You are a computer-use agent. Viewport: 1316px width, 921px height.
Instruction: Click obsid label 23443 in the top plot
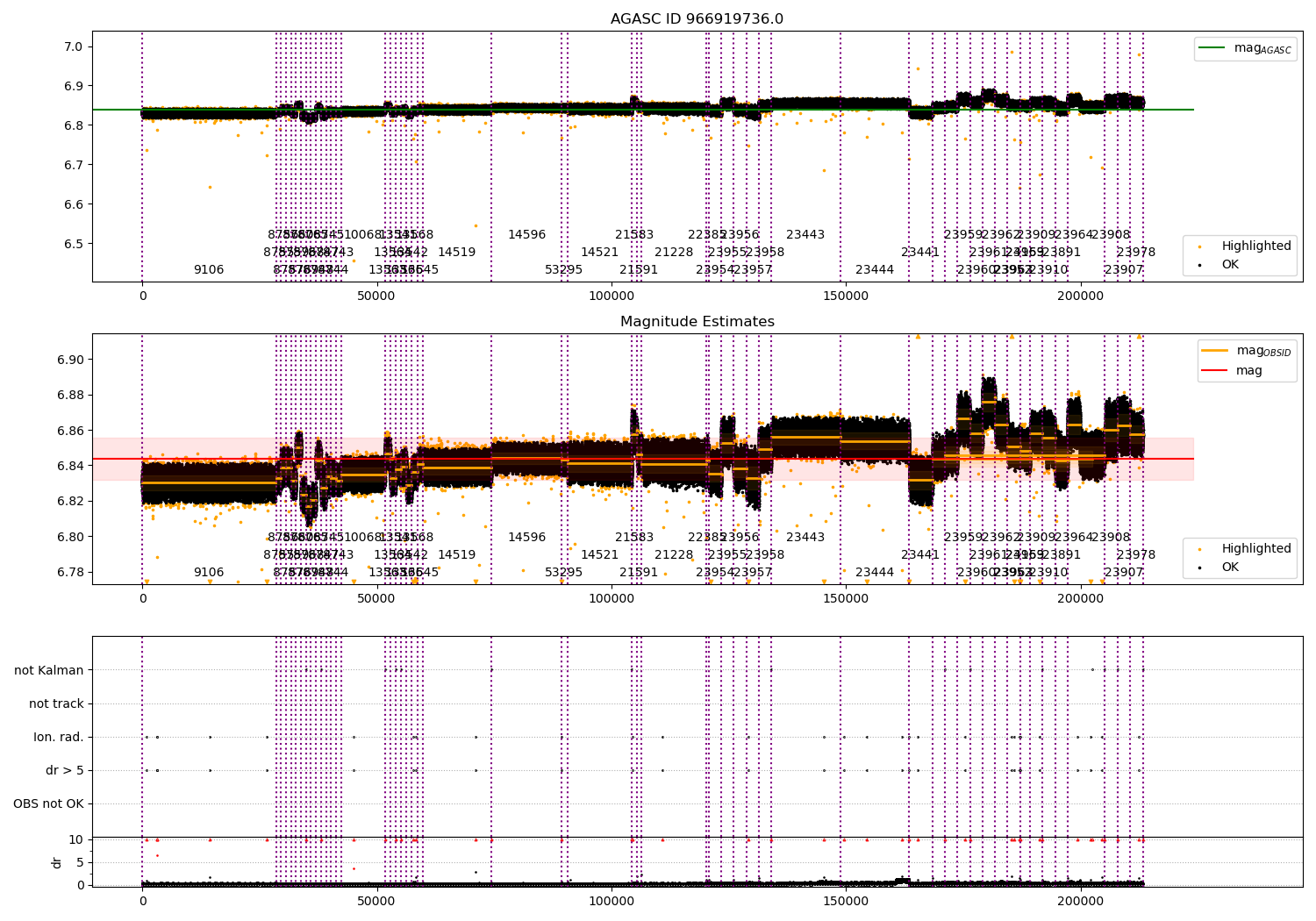tap(805, 234)
